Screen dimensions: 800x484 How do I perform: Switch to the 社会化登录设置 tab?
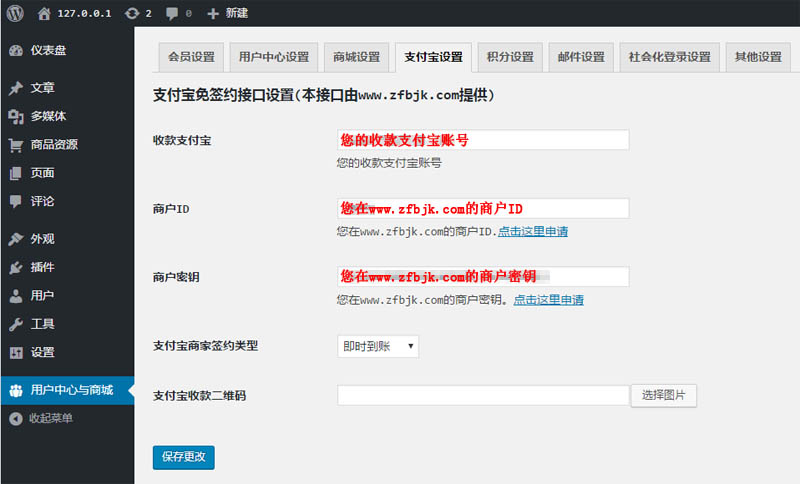click(x=669, y=57)
